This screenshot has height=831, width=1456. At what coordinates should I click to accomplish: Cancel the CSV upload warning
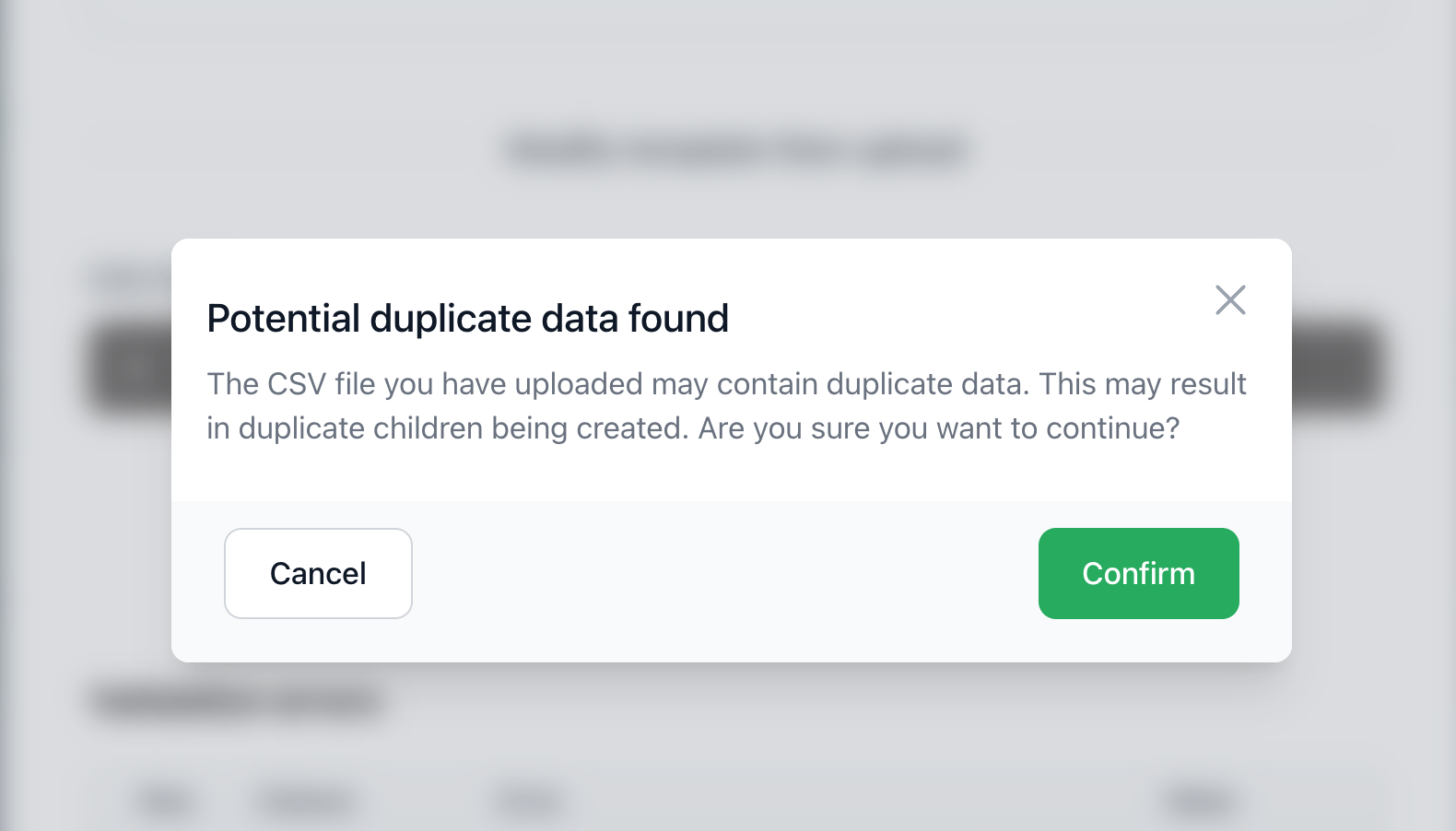pos(318,573)
